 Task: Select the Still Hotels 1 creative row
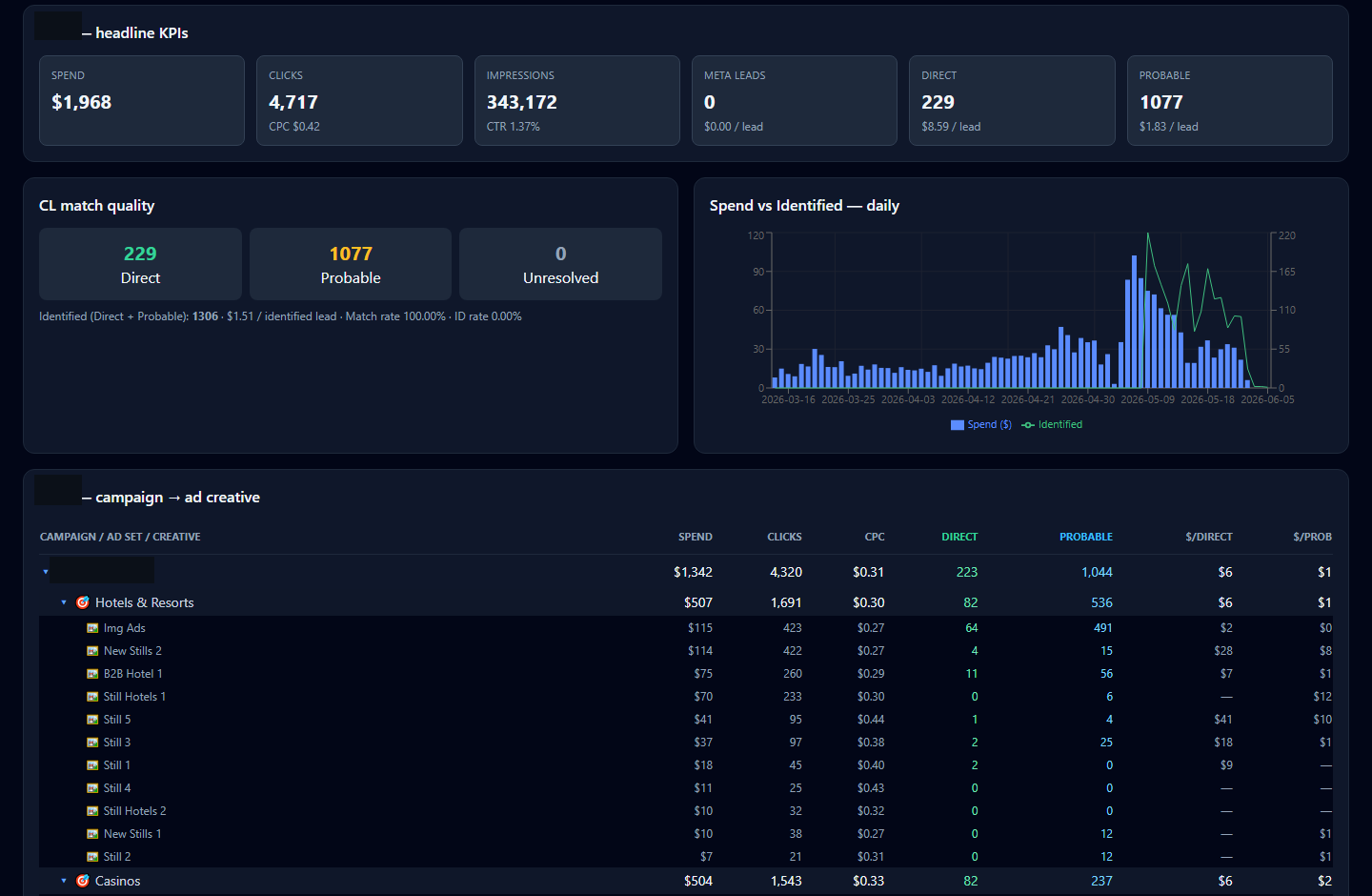(686, 697)
